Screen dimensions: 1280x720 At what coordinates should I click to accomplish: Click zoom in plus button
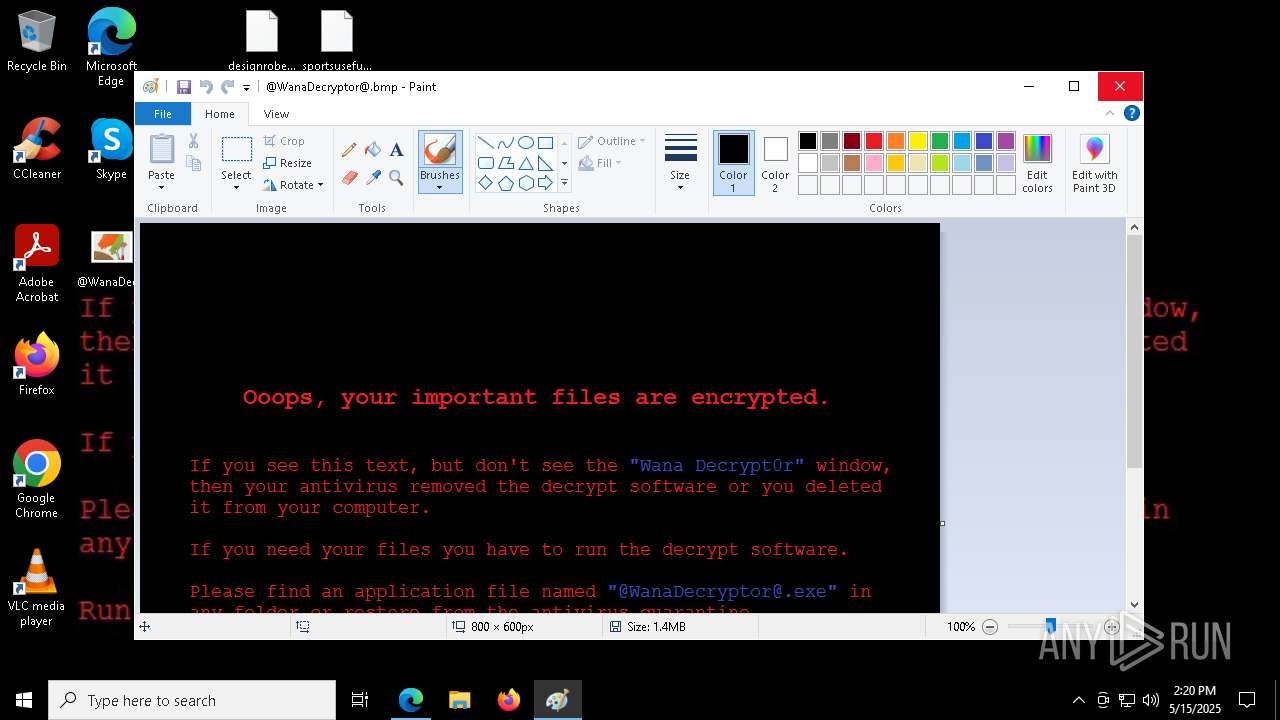(1111, 627)
